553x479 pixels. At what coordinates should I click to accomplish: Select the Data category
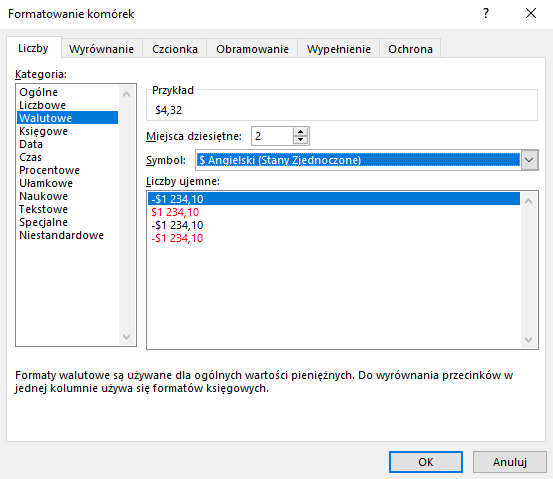click(31, 144)
